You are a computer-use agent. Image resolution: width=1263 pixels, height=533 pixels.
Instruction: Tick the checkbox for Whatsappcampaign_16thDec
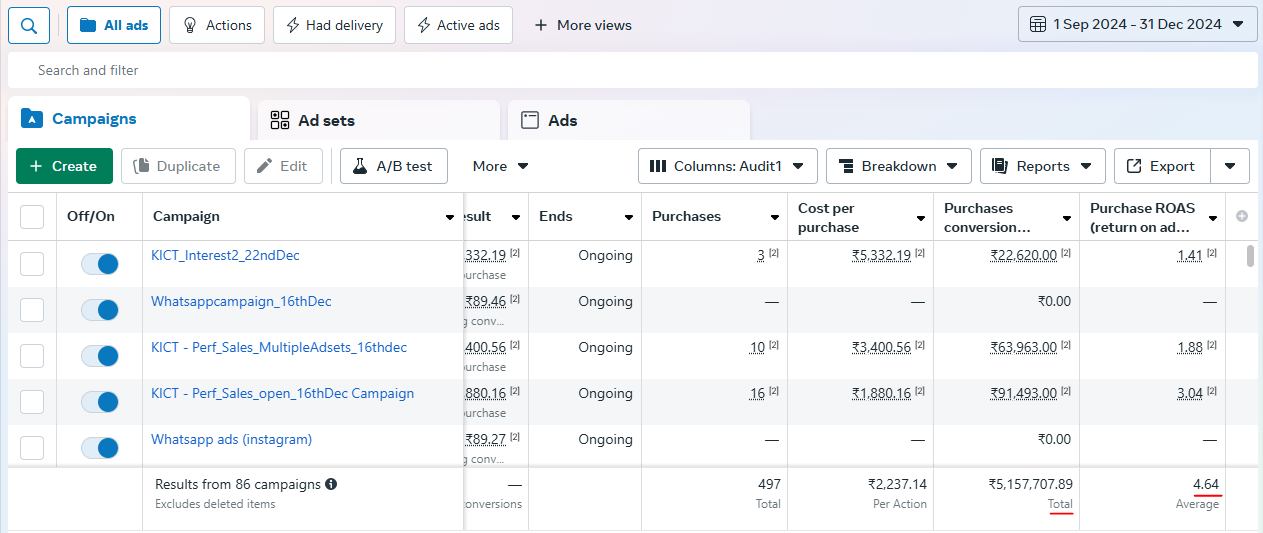32,310
